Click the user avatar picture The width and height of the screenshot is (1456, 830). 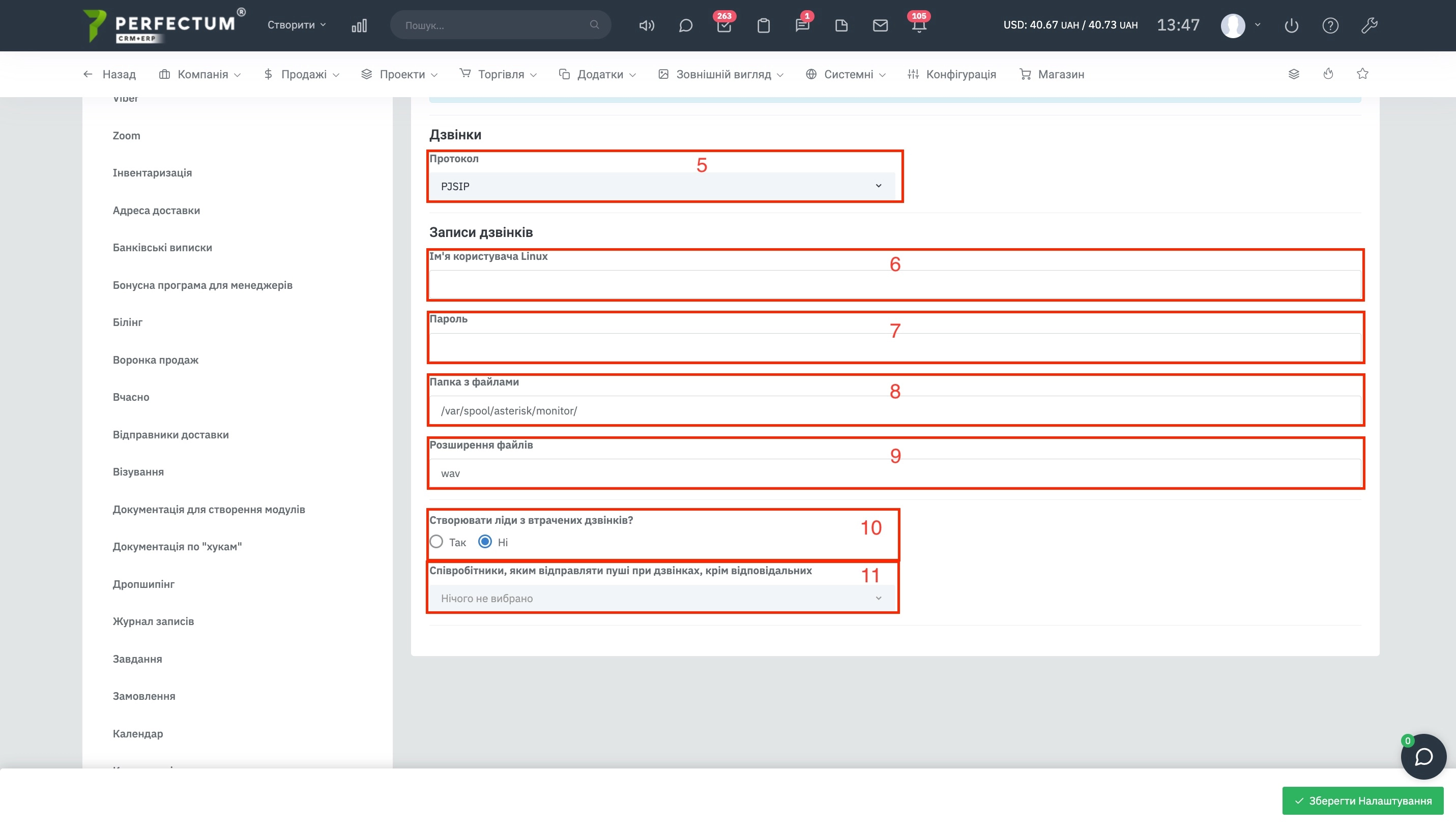point(1233,25)
